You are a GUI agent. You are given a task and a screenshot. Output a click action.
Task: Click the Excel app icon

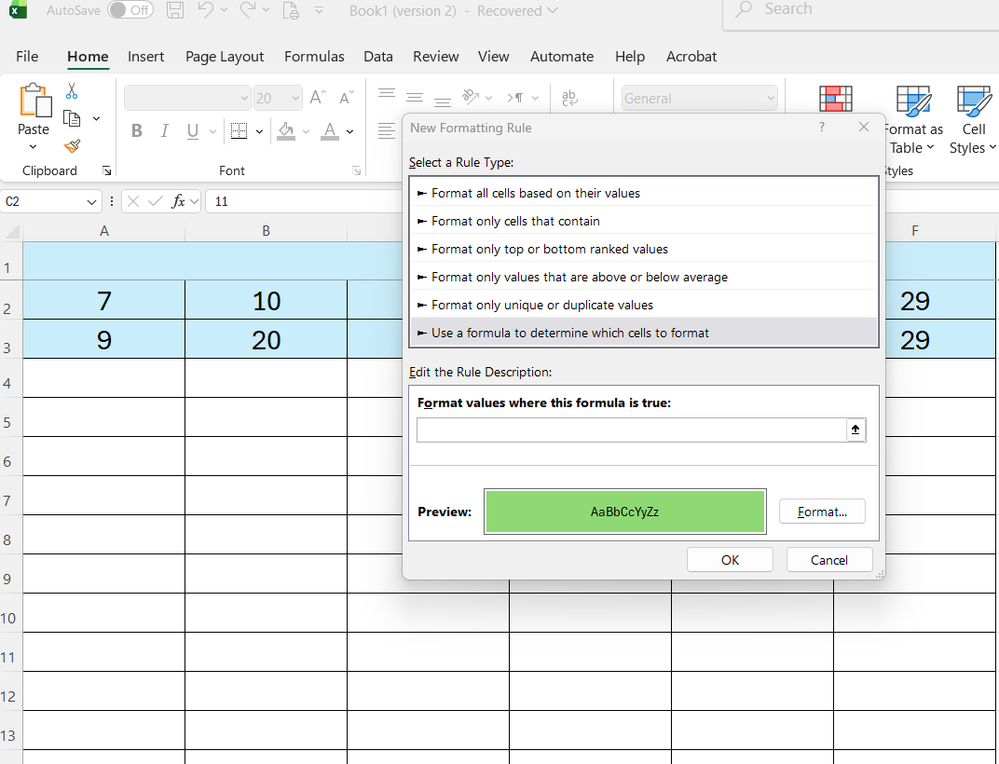18,10
